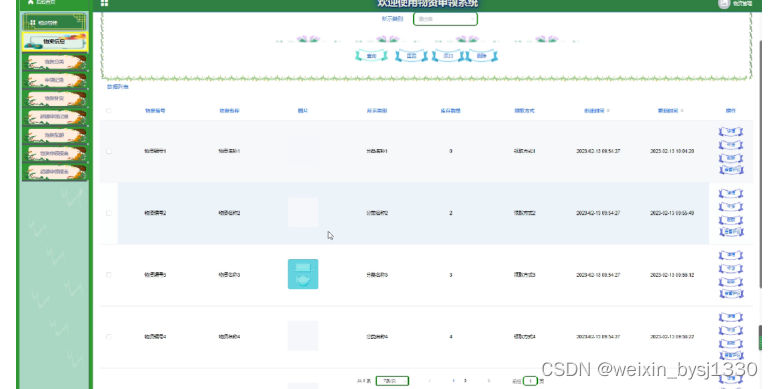Click the 领取方式 column header

point(525,110)
